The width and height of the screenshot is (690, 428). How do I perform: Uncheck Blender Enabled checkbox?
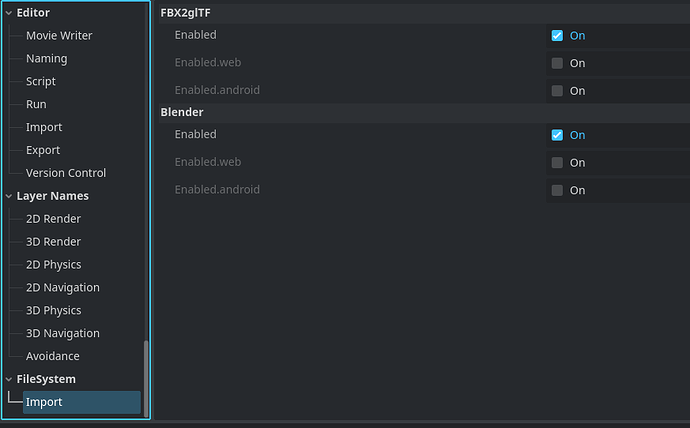tap(557, 135)
